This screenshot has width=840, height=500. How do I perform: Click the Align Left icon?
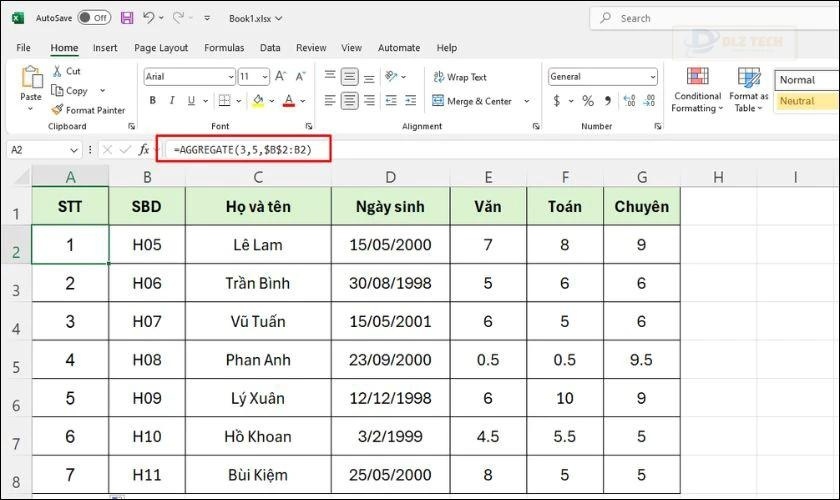pos(330,100)
